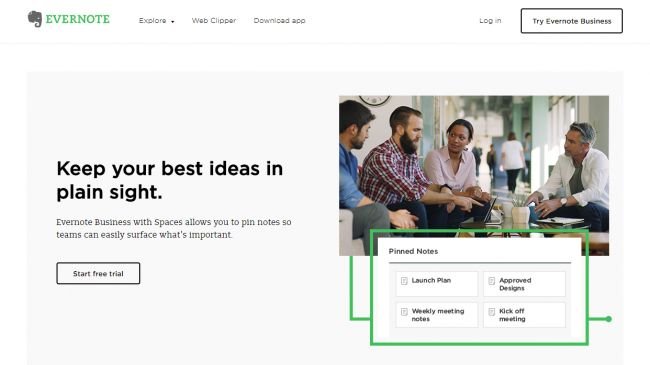Open the Download app link

coord(279,20)
